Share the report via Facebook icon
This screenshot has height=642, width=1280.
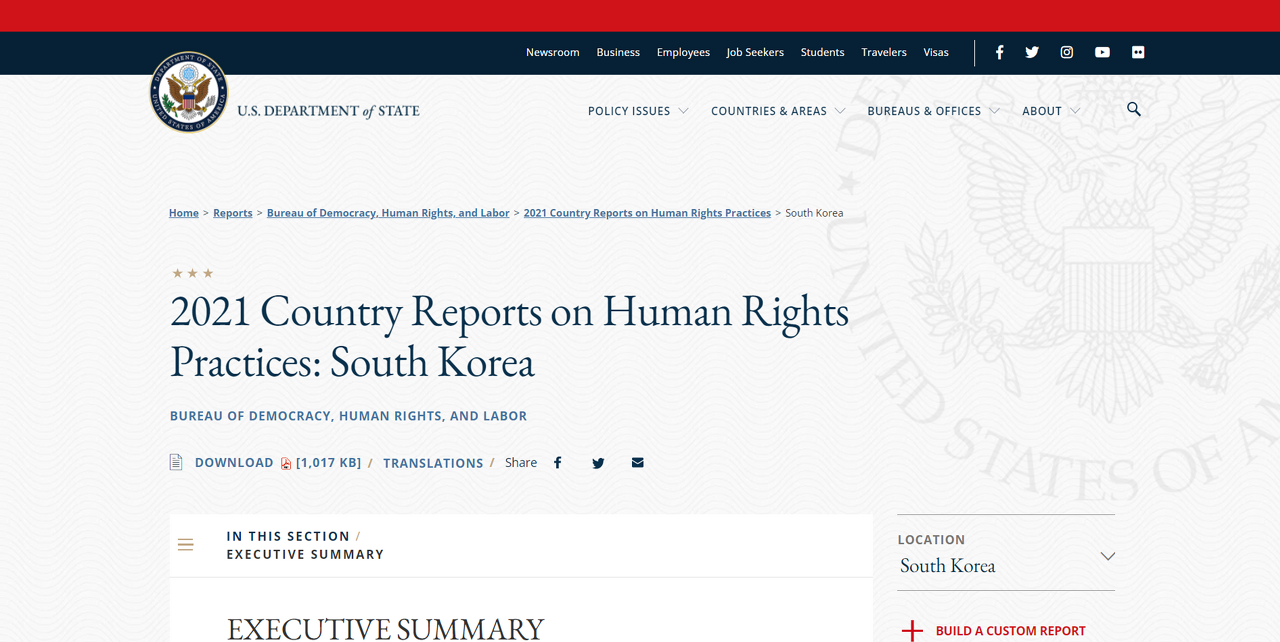[x=558, y=463]
